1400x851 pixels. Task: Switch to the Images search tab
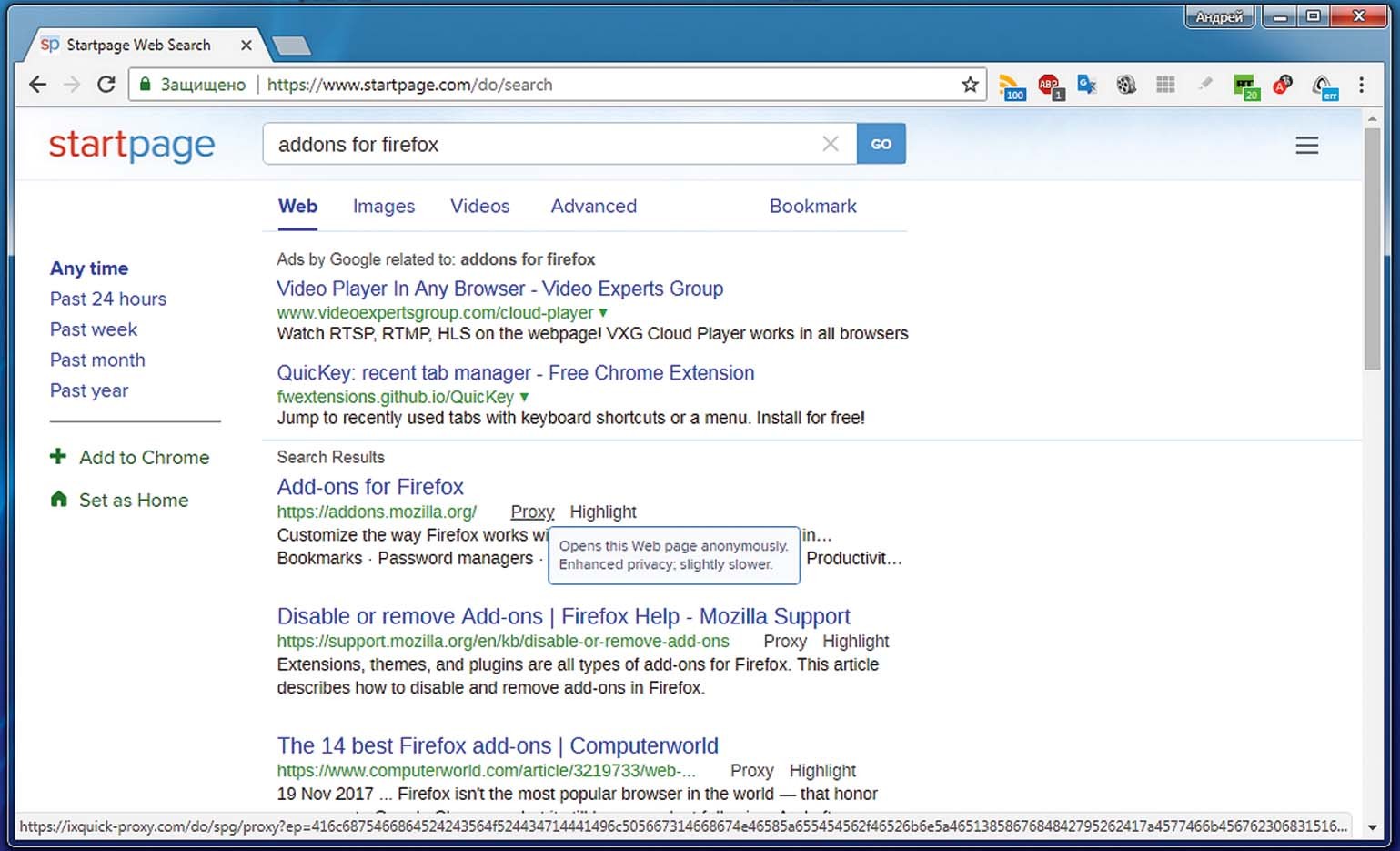[383, 207]
